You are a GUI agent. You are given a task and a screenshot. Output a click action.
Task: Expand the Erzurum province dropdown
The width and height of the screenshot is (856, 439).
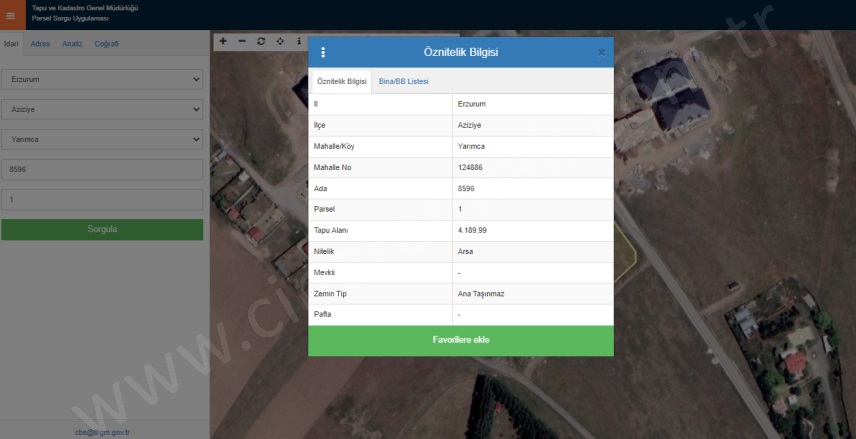pyautogui.click(x=102, y=79)
